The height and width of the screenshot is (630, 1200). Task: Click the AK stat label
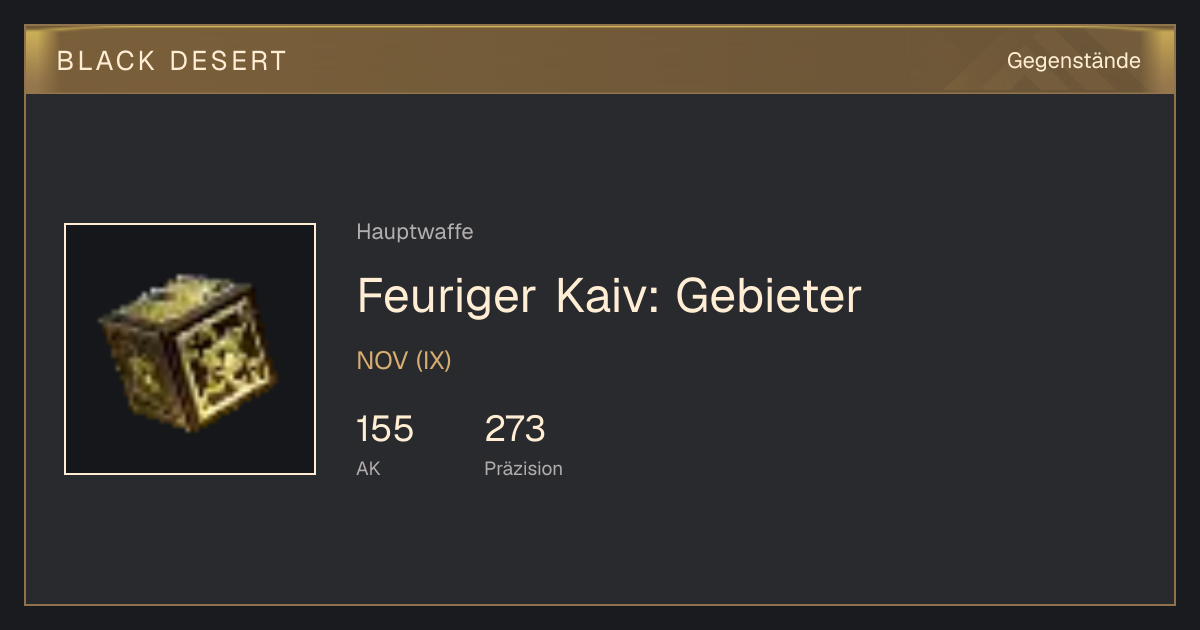click(x=368, y=468)
